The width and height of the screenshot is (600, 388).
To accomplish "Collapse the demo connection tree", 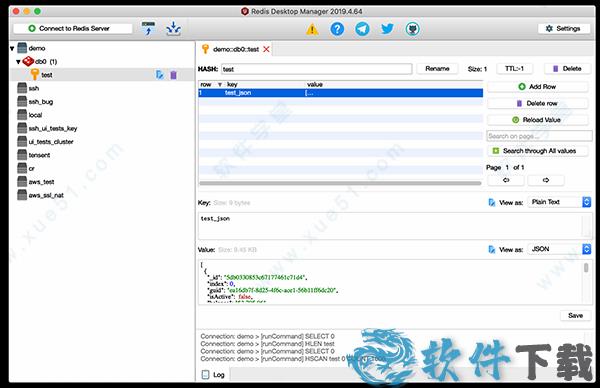I will (12, 49).
